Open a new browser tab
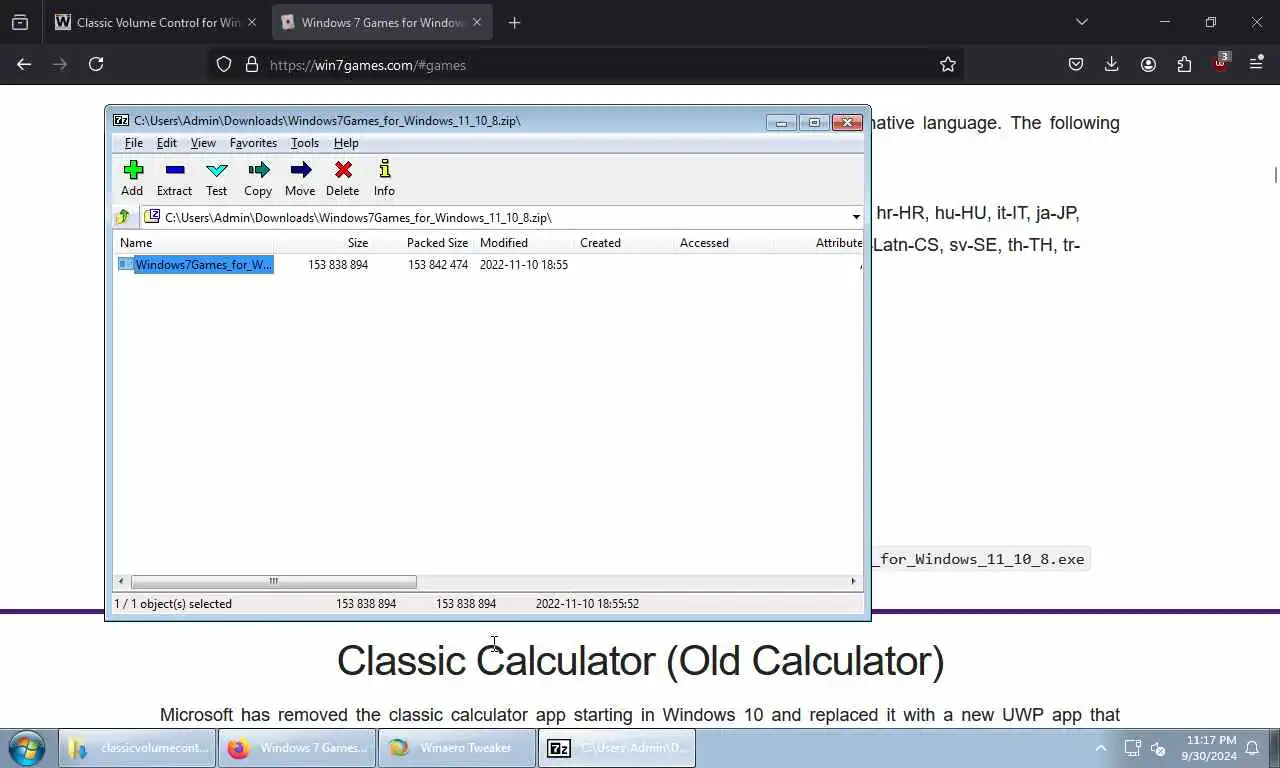The height and width of the screenshot is (768, 1280). point(514,22)
